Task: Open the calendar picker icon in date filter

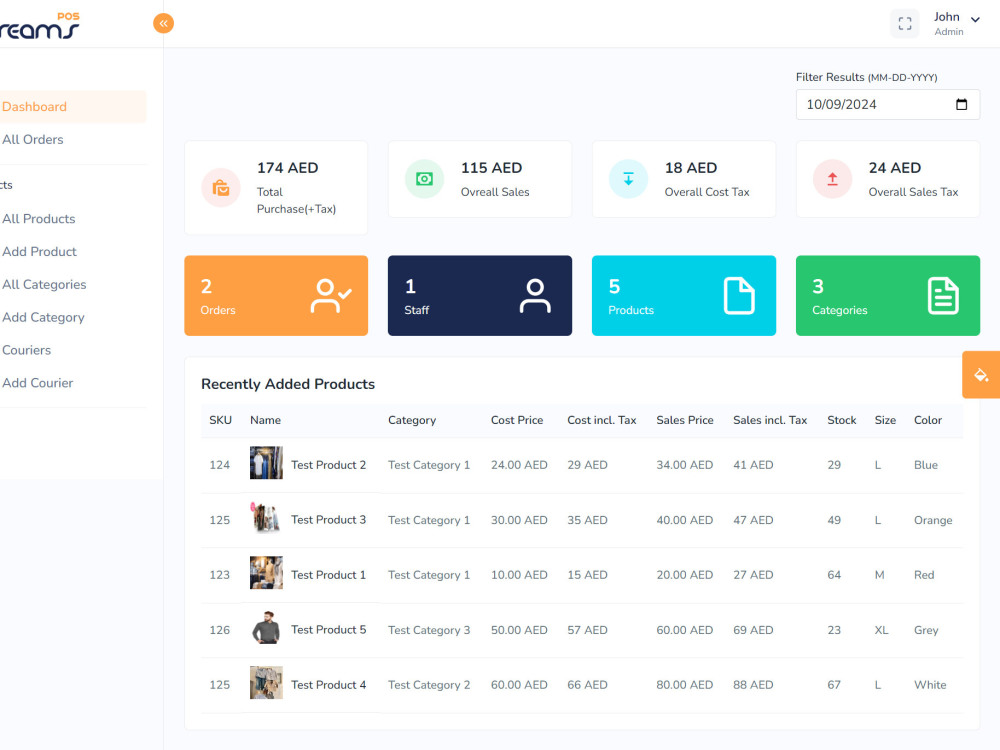Action: tap(961, 105)
